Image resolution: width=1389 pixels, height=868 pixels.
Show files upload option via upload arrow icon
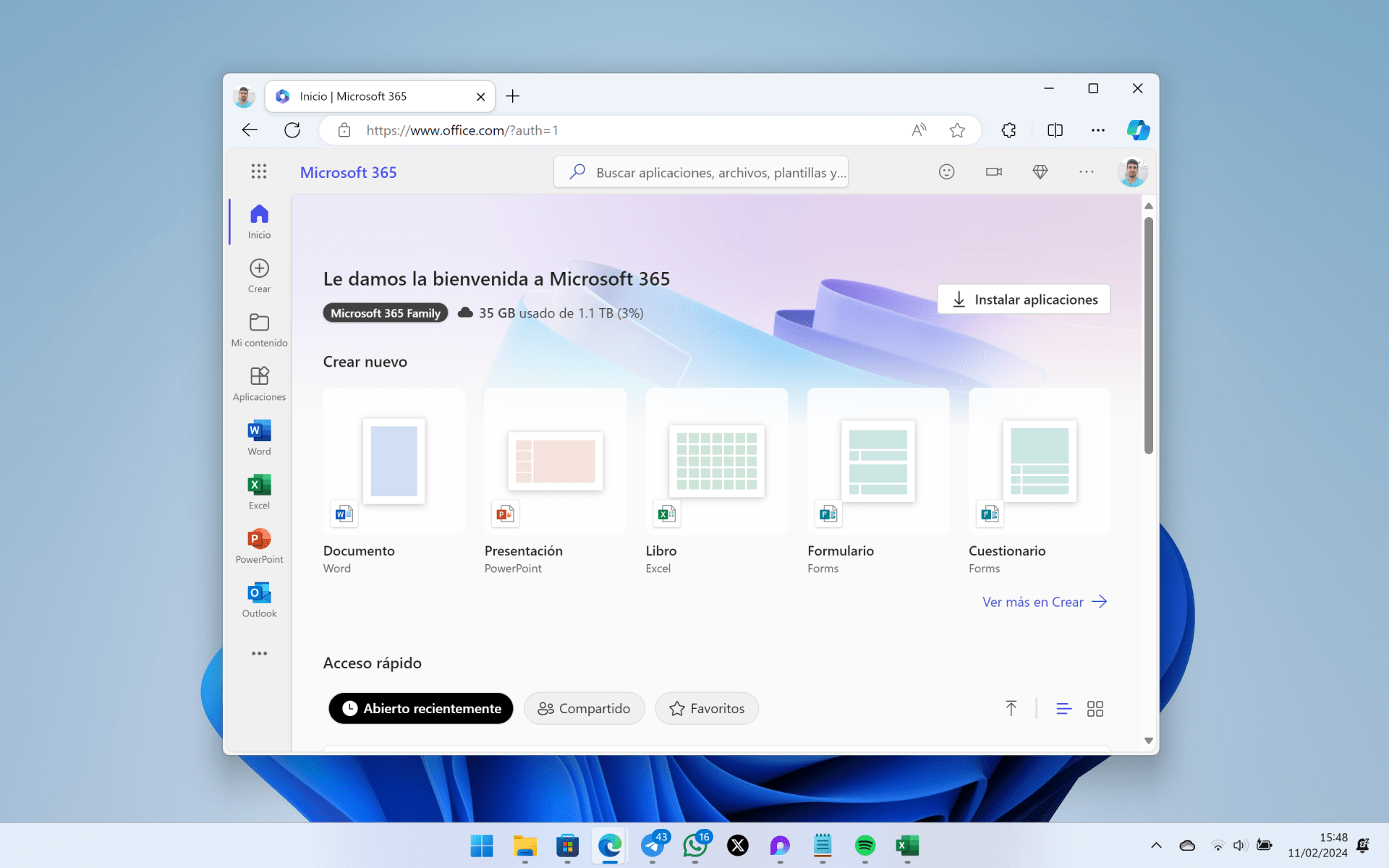1011,708
